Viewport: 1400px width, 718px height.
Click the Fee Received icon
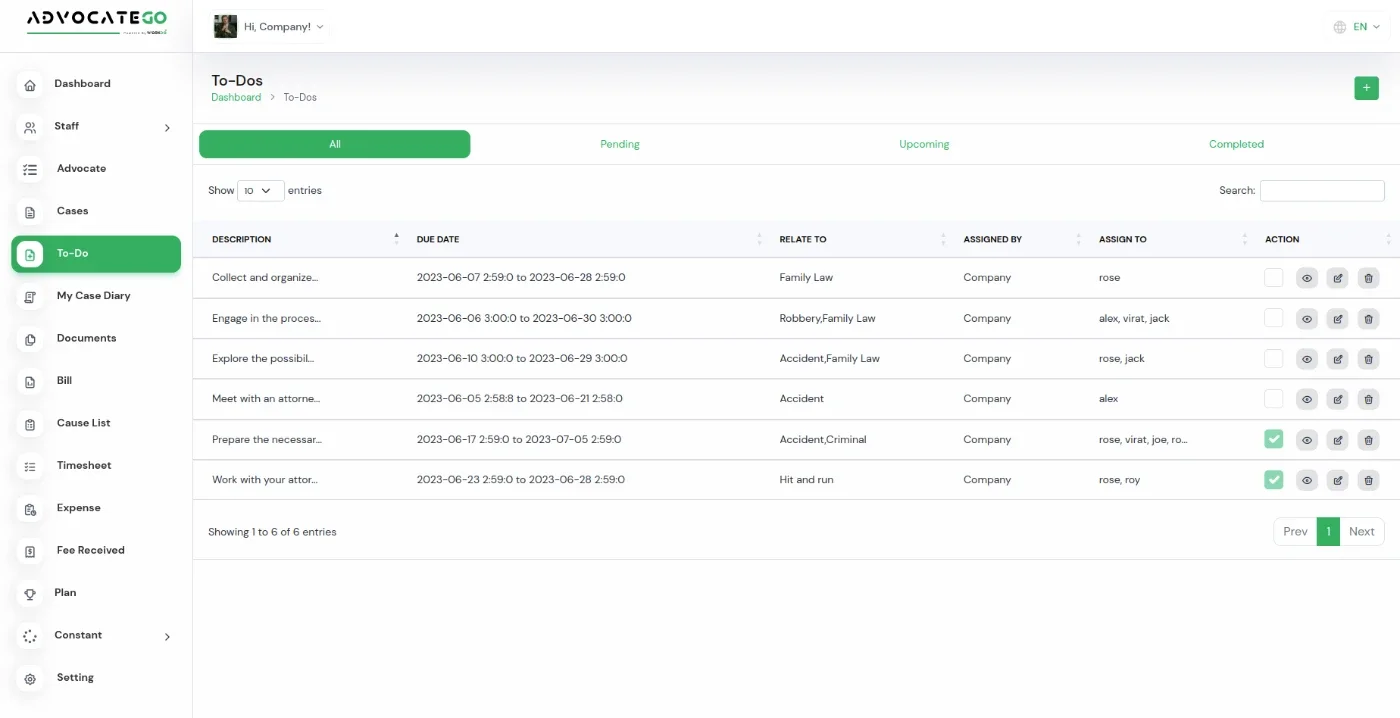coord(30,551)
